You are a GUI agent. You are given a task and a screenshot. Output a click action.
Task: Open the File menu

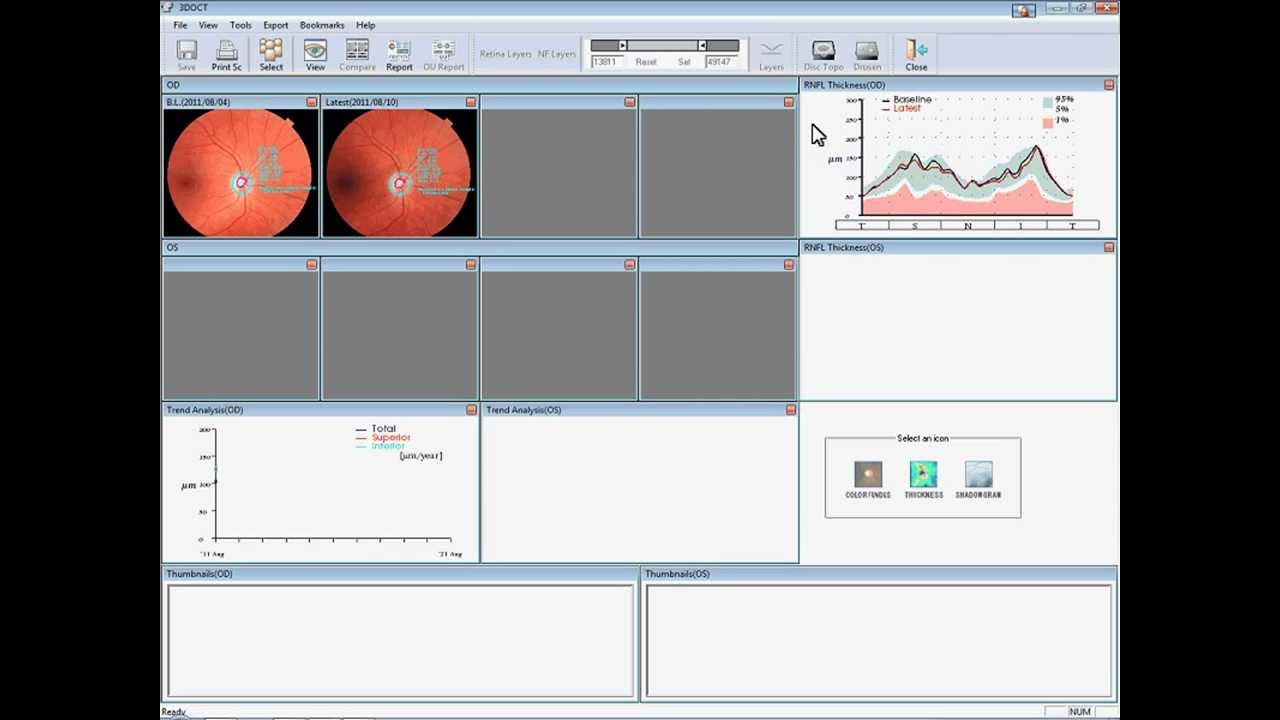(180, 25)
